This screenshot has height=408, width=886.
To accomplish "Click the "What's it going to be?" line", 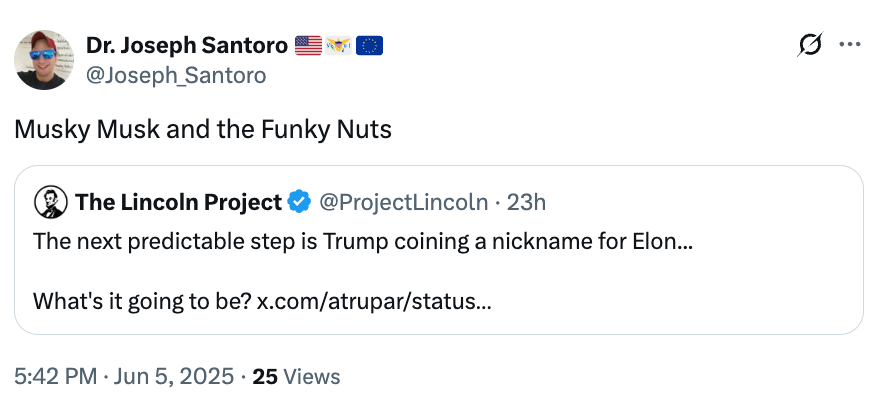I will click(x=143, y=300).
